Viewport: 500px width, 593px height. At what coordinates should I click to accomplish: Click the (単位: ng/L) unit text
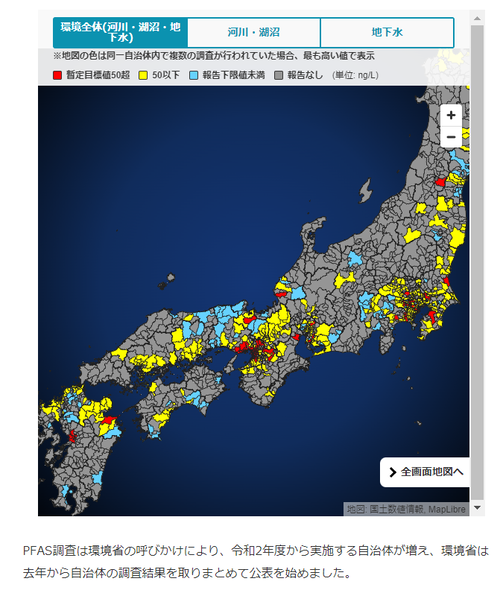355,75
